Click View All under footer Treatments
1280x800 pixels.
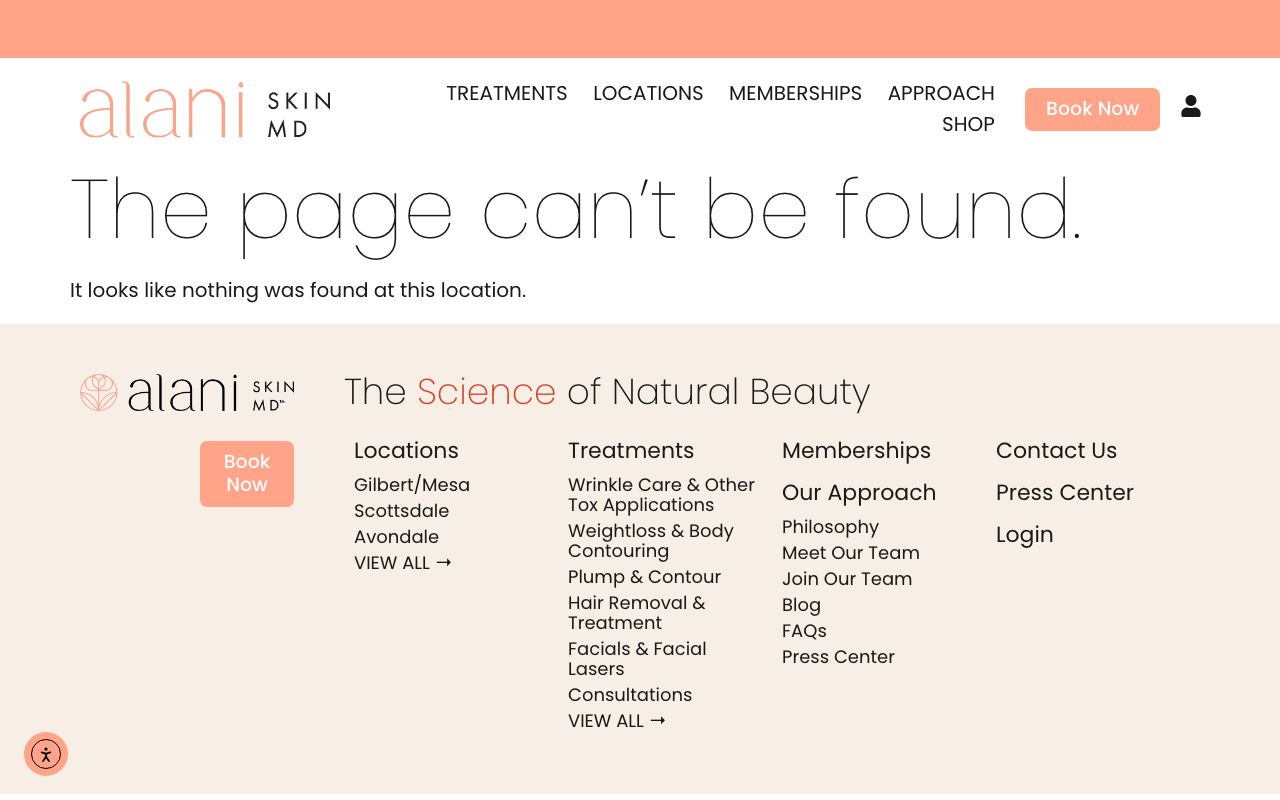click(x=616, y=721)
